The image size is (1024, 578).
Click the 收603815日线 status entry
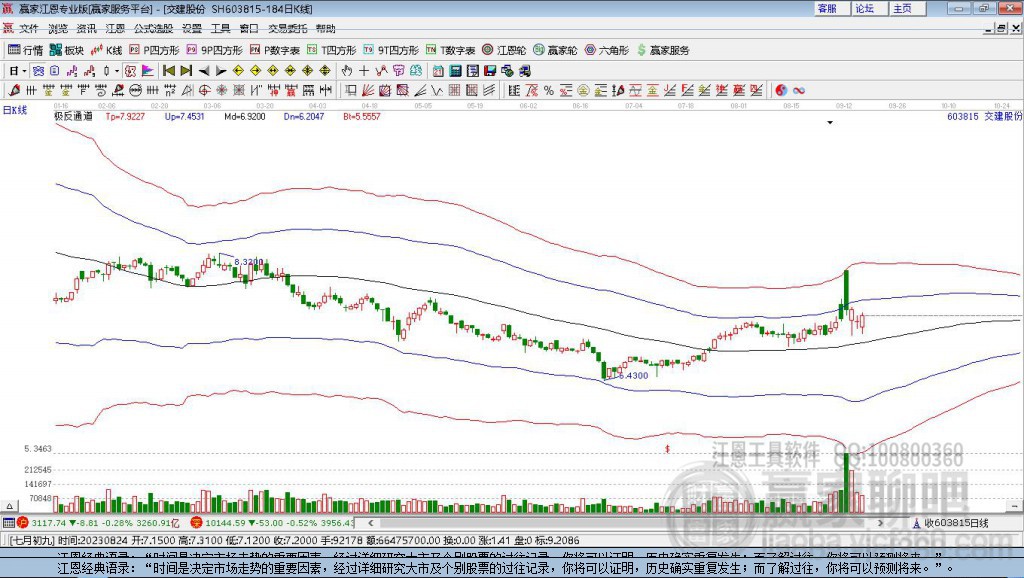956,522
